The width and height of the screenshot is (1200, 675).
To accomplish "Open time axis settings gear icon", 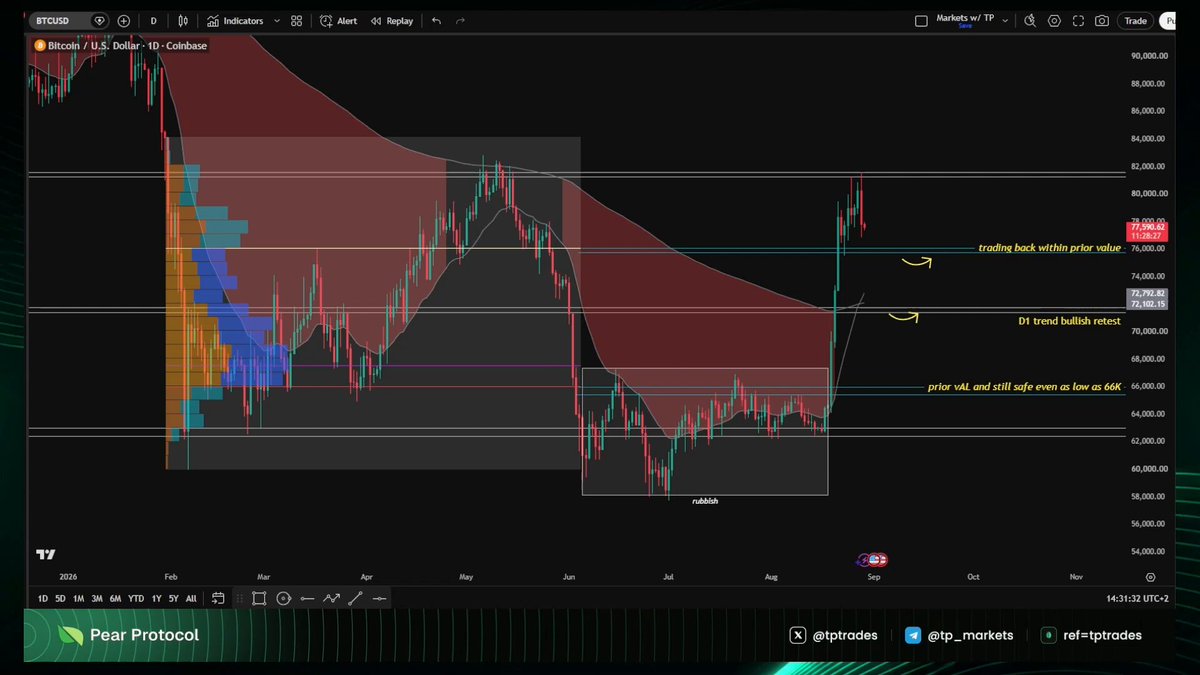I will click(x=1151, y=577).
